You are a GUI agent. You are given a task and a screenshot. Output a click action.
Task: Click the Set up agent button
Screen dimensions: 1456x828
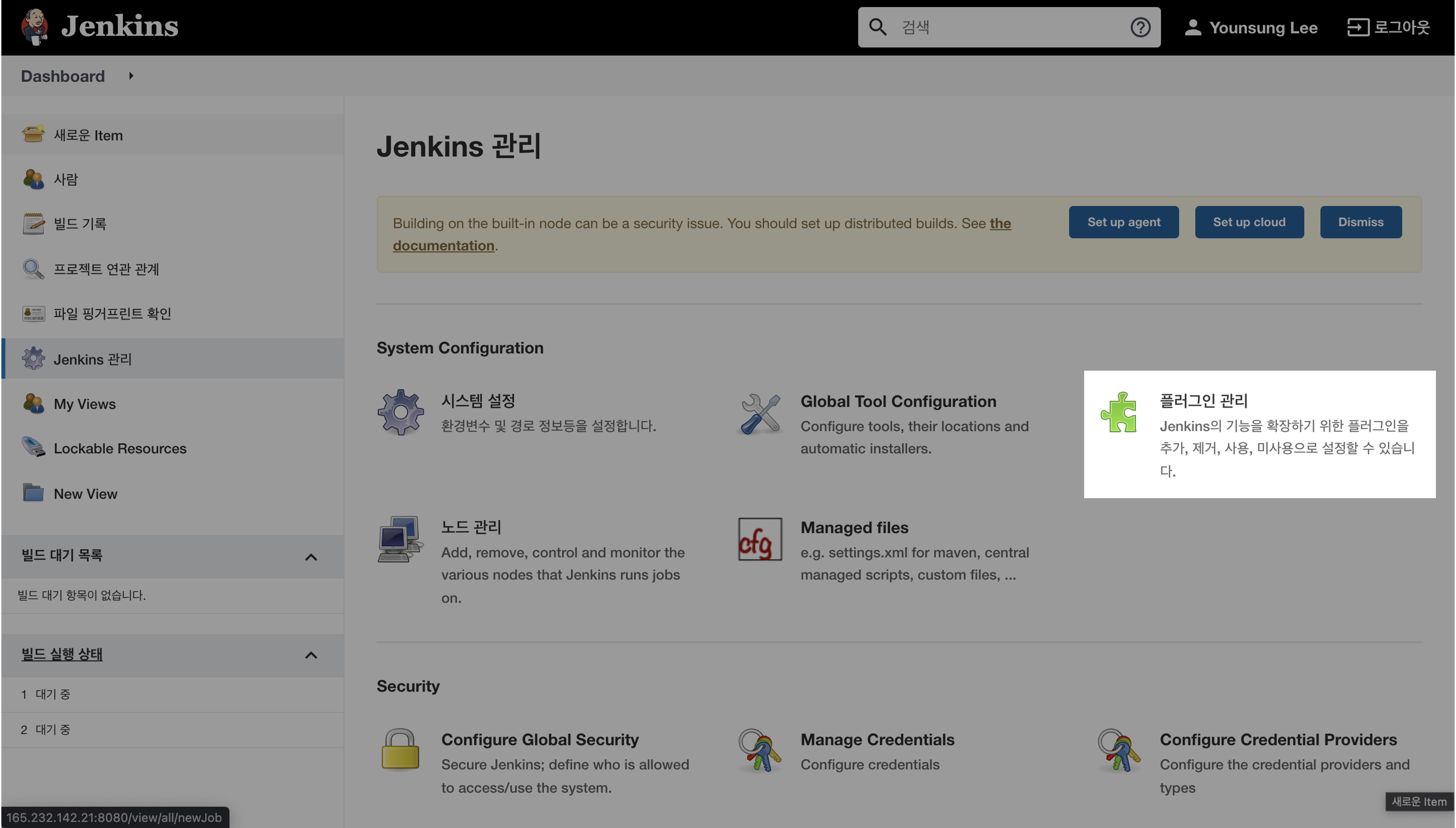click(x=1123, y=222)
